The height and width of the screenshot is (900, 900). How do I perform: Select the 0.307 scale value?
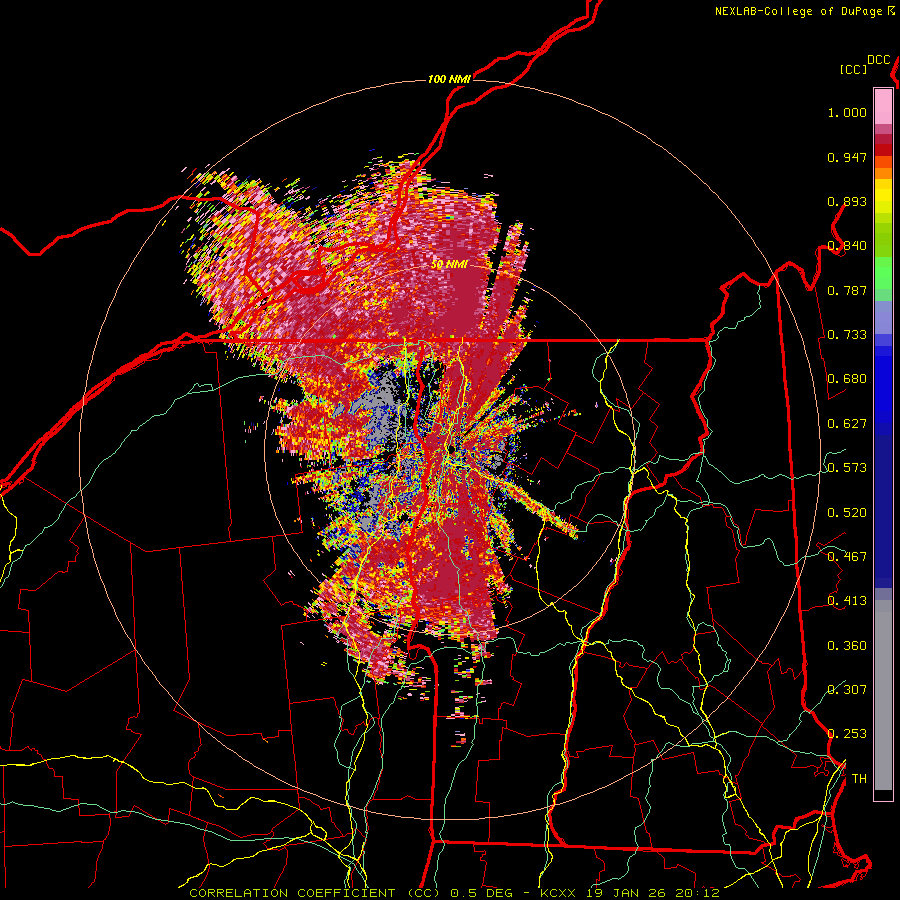point(847,690)
